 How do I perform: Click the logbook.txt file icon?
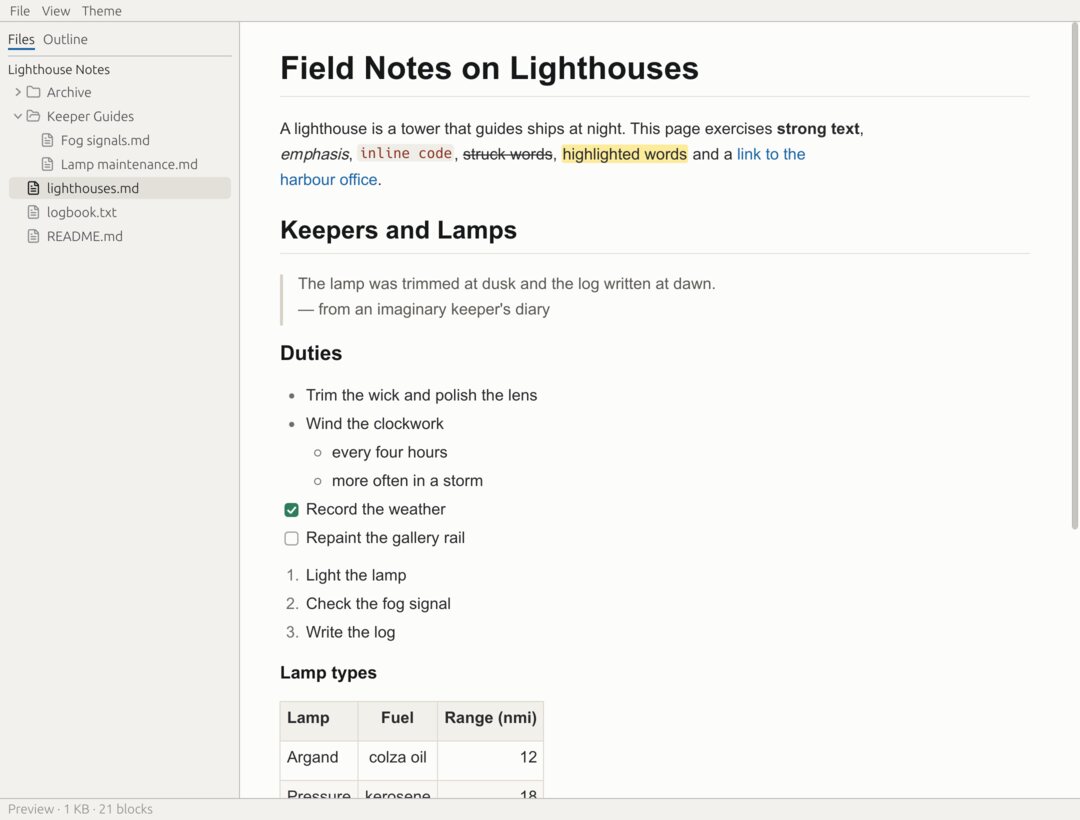click(x=33, y=213)
